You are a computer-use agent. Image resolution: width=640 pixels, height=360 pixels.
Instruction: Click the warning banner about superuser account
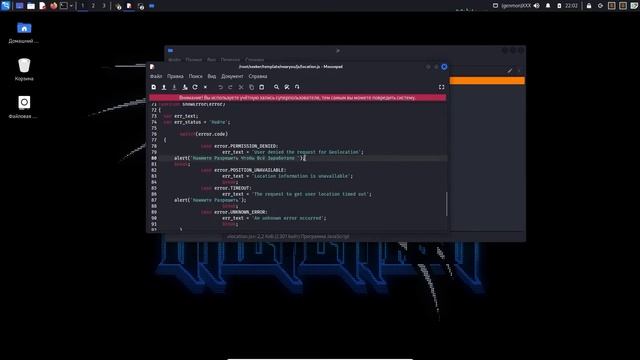coord(298,98)
